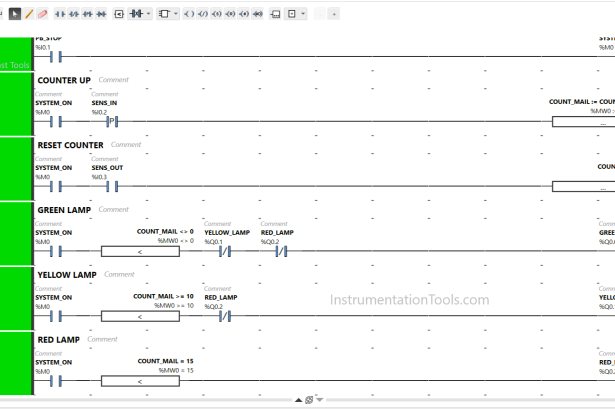Click the COUNT_MAIL >= 10 comparison block
Image resolution: width=615 pixels, height=410 pixels.
[140, 317]
